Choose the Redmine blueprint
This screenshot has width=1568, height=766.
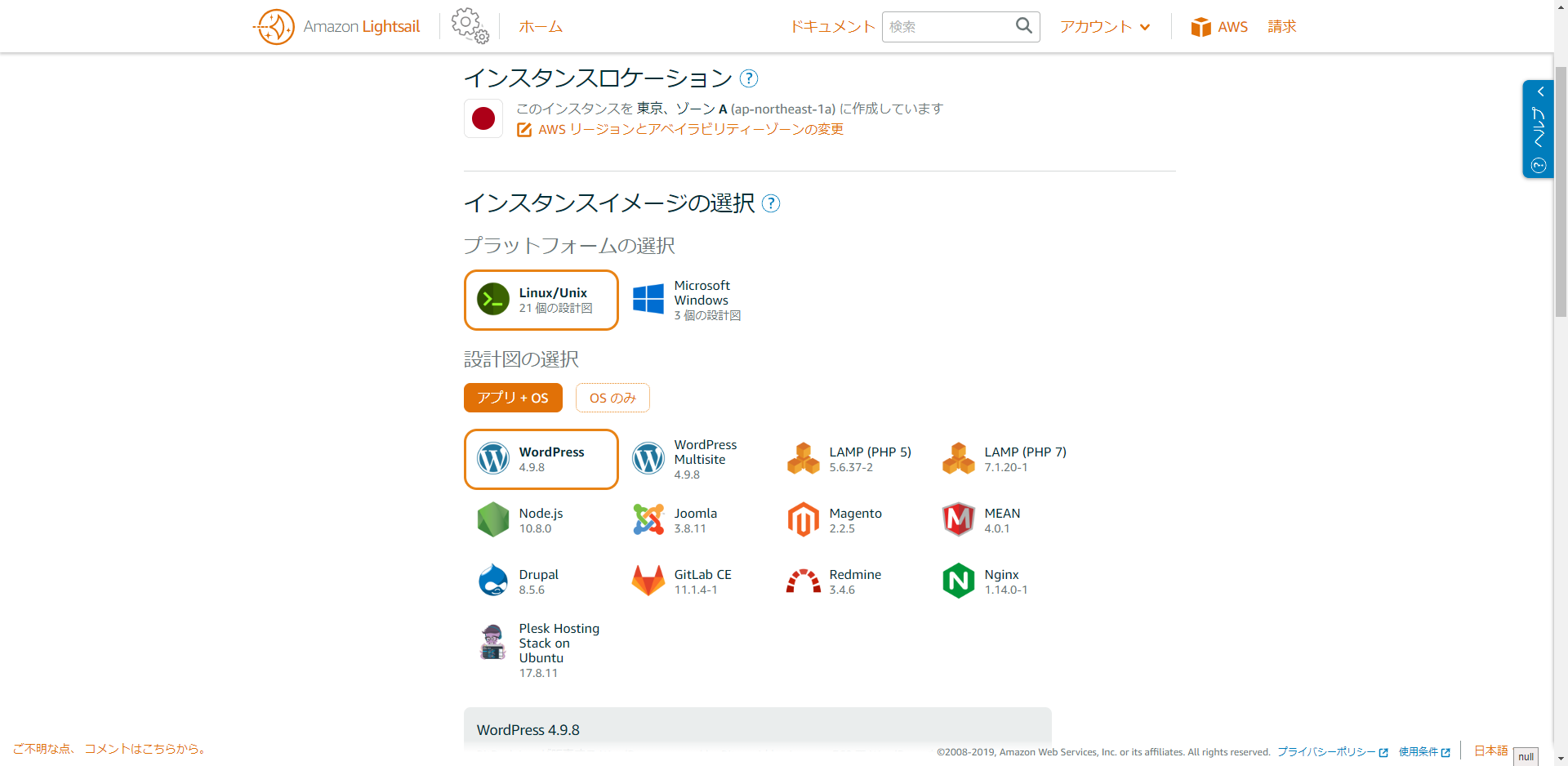click(852, 581)
